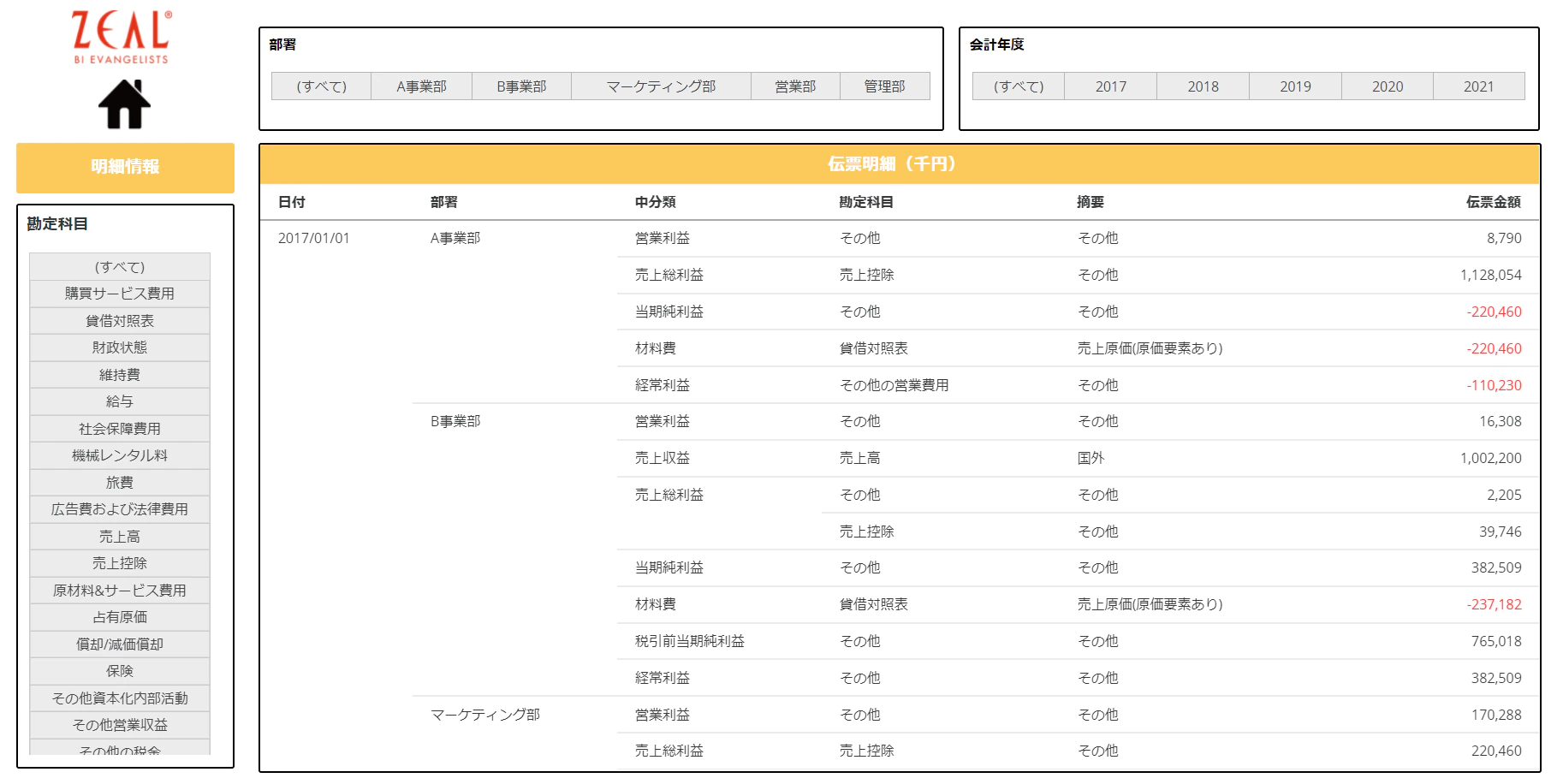This screenshot has height=784, width=1563.
Task: Click the その他の営業費用 account cell
Action: [x=894, y=385]
